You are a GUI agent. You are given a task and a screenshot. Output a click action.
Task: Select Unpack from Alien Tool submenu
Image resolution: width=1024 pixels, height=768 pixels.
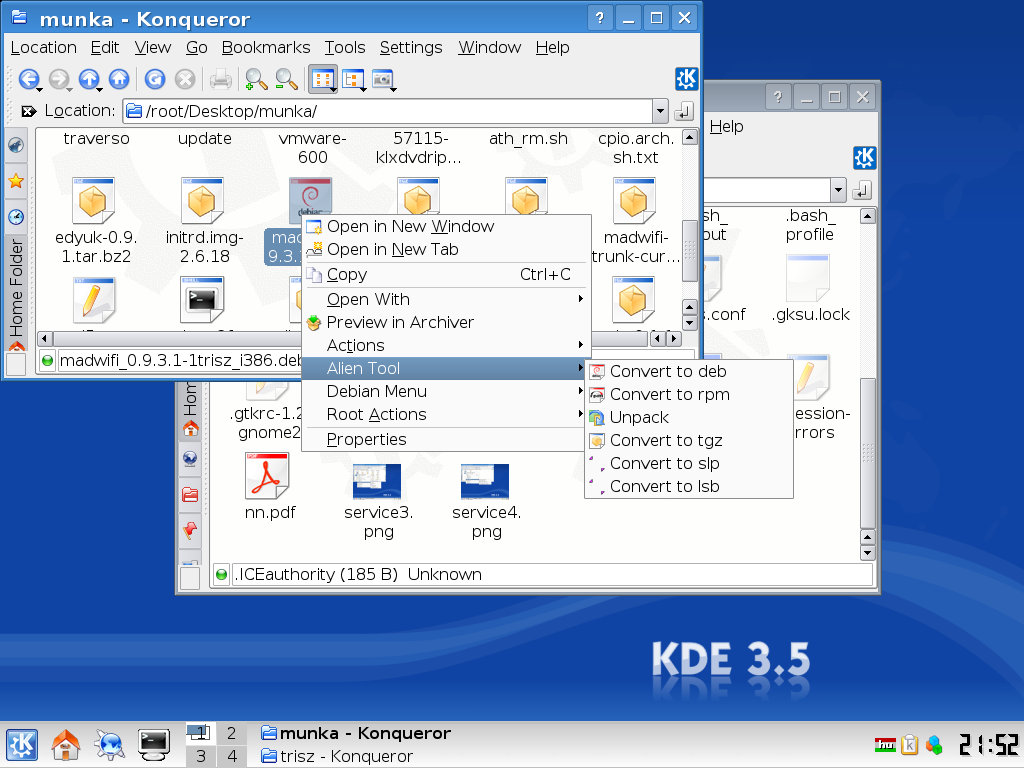[688, 417]
